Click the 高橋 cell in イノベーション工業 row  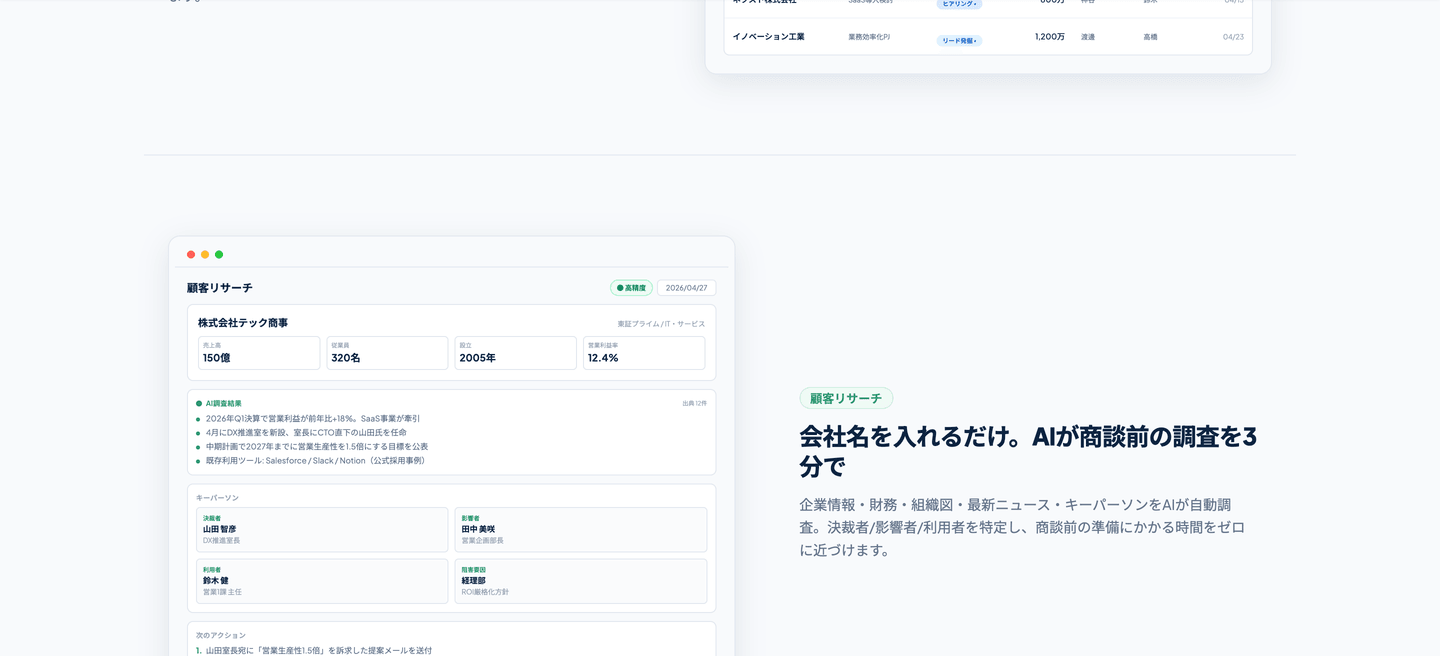1151,37
